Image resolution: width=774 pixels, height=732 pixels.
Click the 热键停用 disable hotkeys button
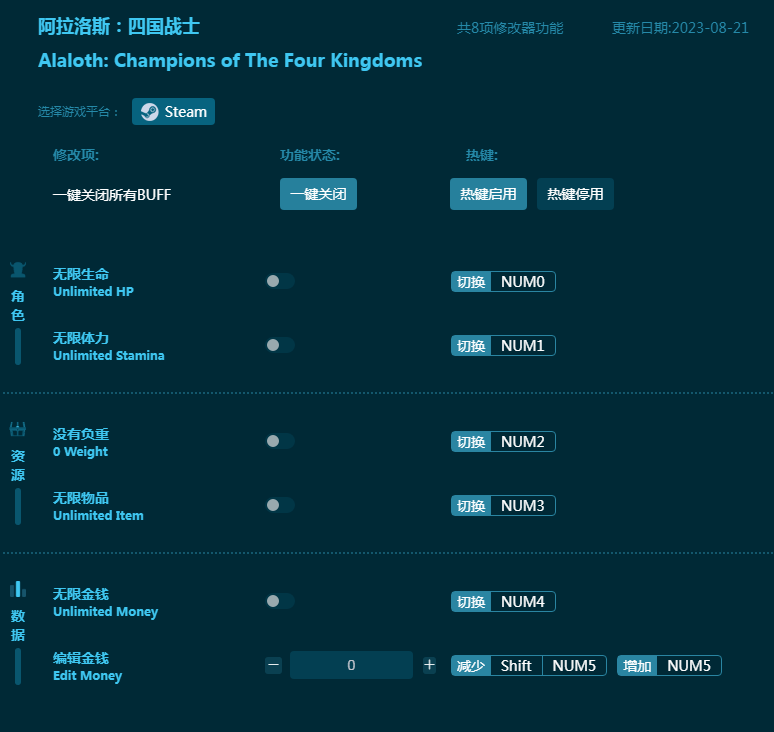point(575,194)
